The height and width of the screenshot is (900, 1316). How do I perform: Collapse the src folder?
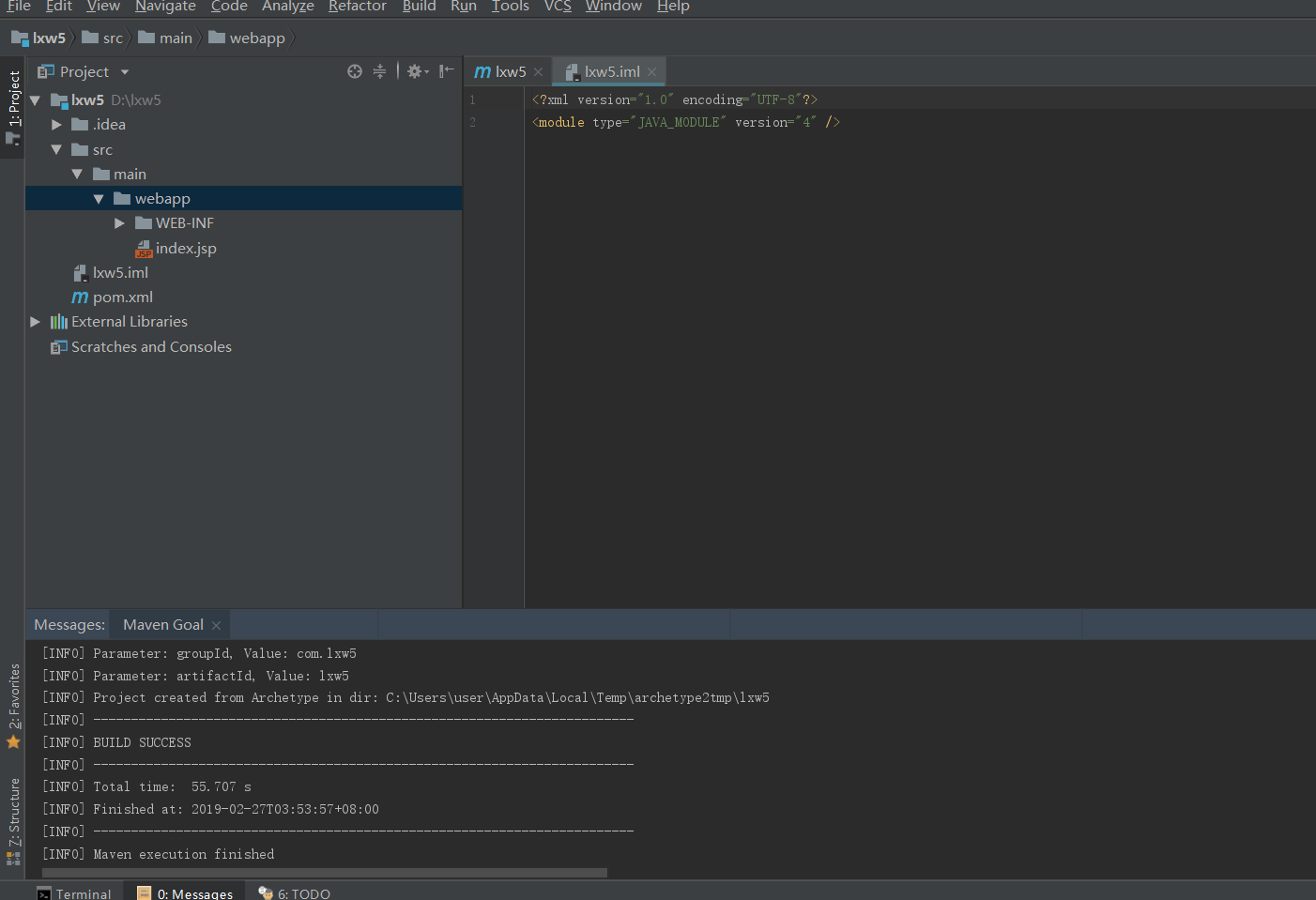[56, 149]
